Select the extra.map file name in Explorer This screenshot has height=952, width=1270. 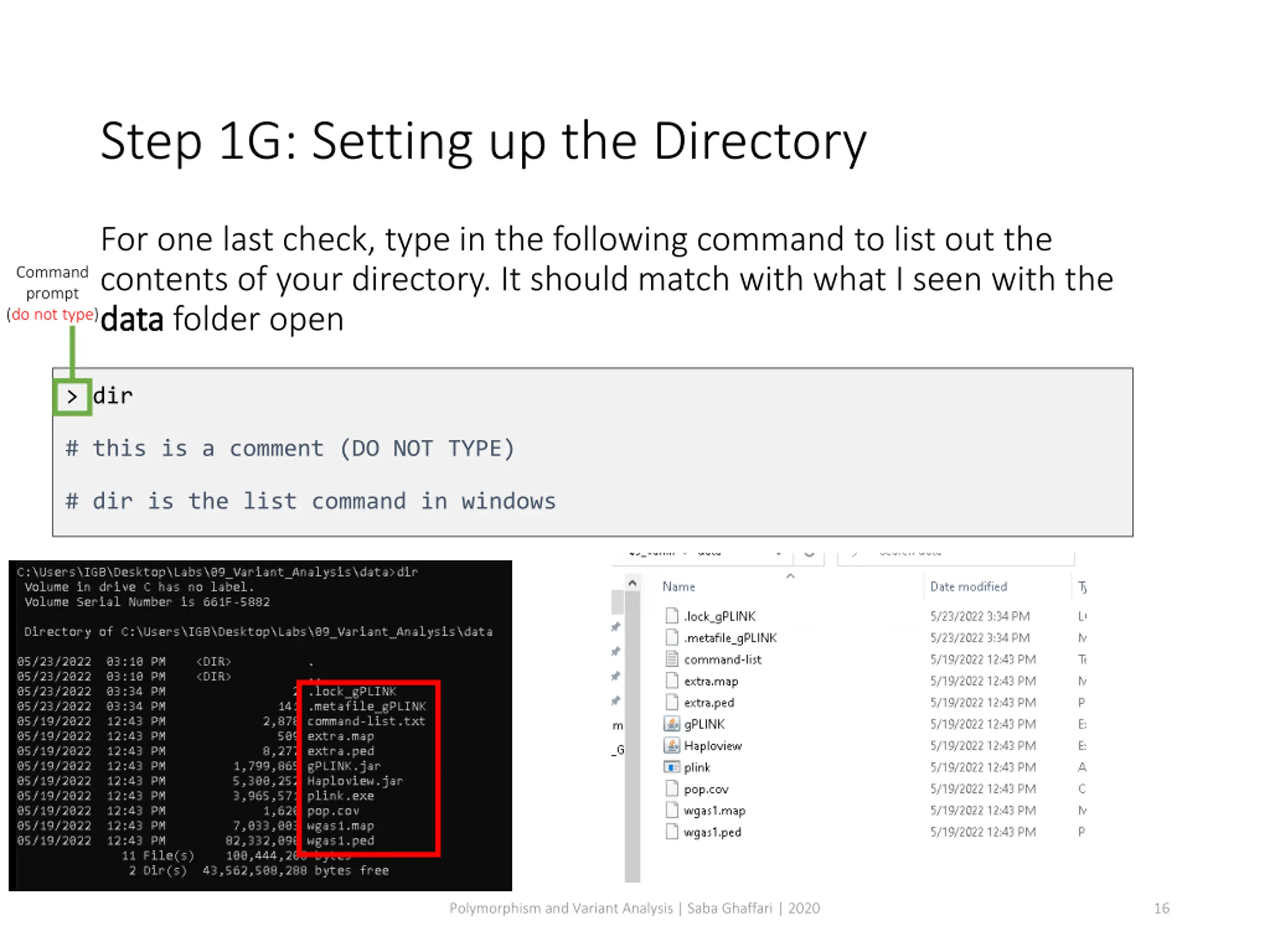coord(711,681)
